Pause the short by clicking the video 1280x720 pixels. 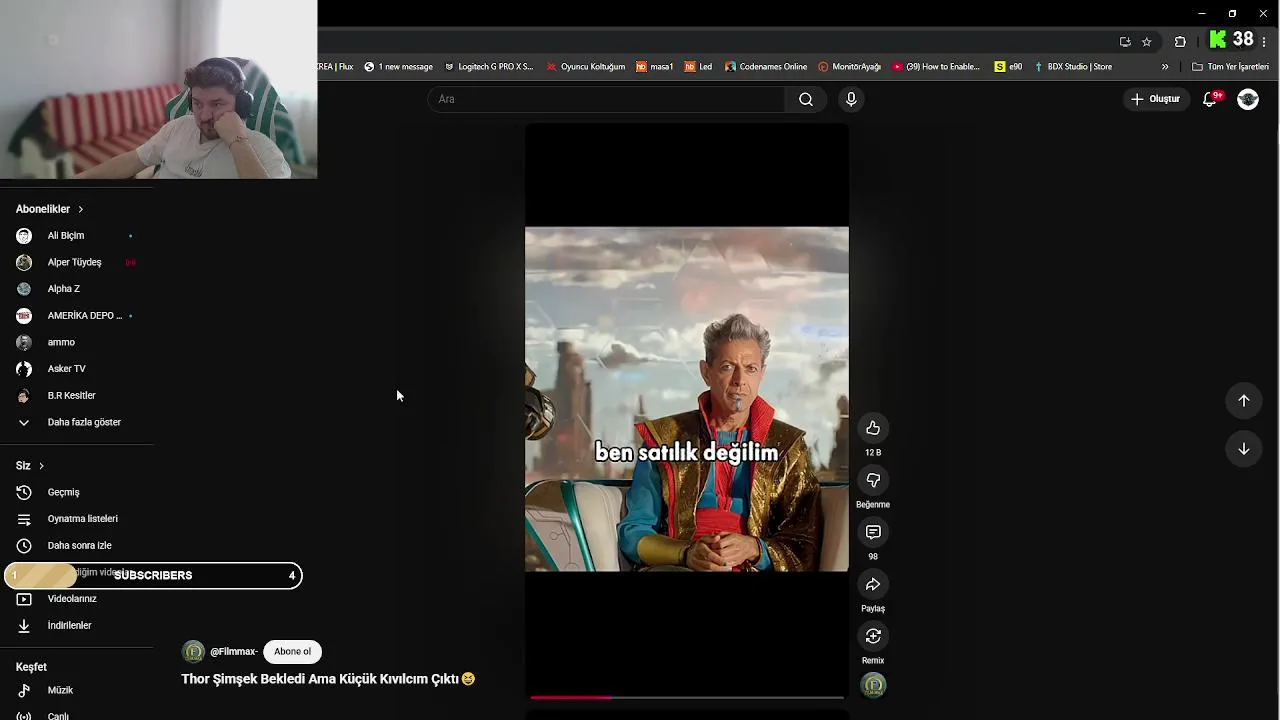(x=687, y=399)
